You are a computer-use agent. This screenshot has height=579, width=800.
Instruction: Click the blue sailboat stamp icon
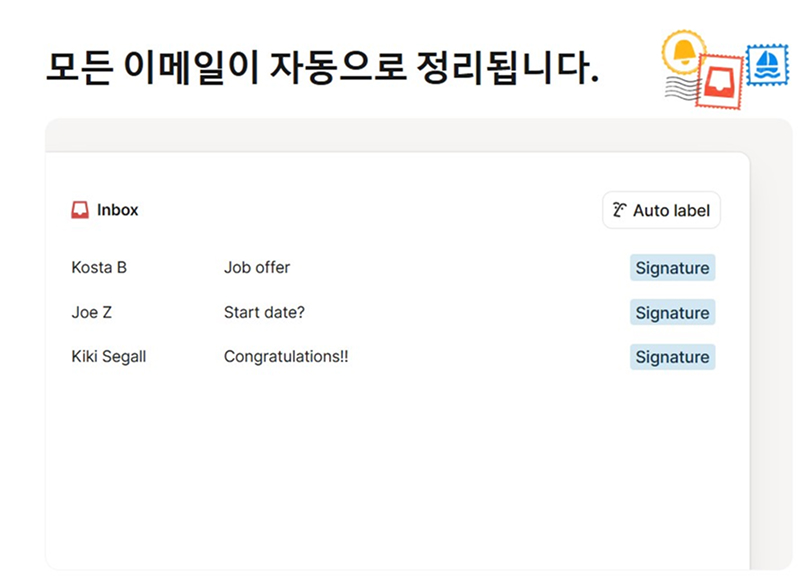(768, 64)
